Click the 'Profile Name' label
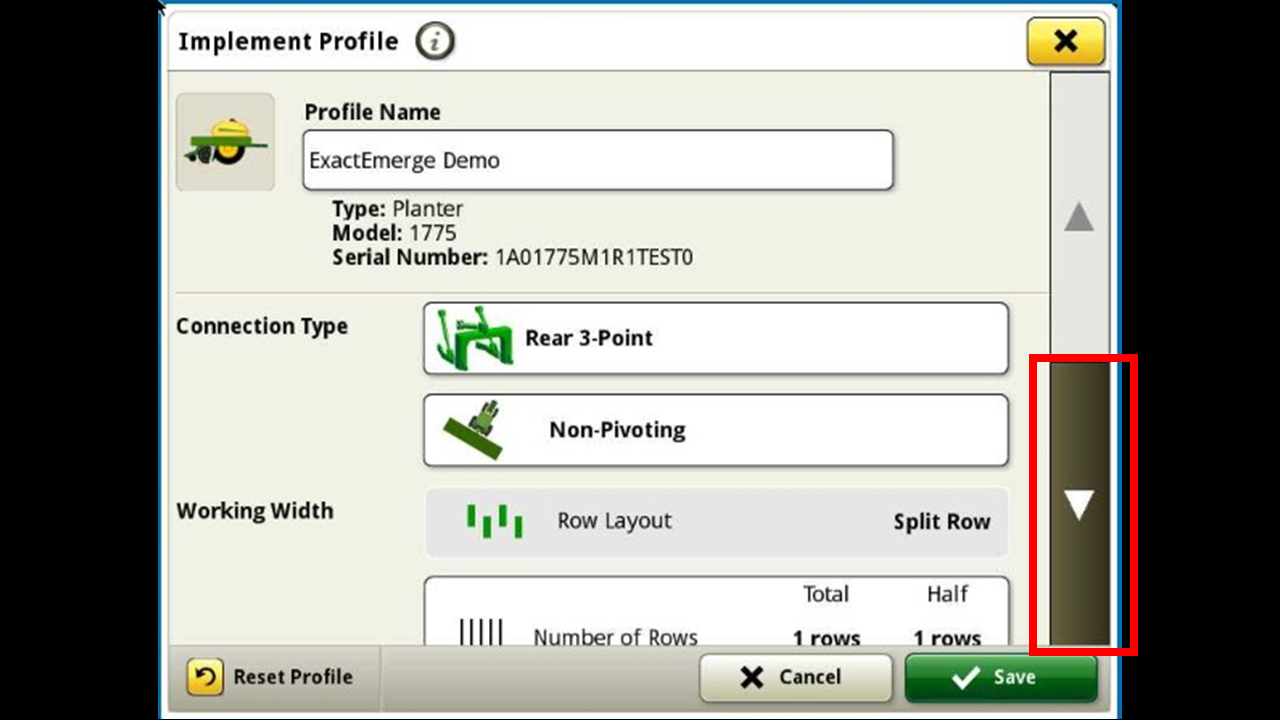1280x720 pixels. coord(372,112)
